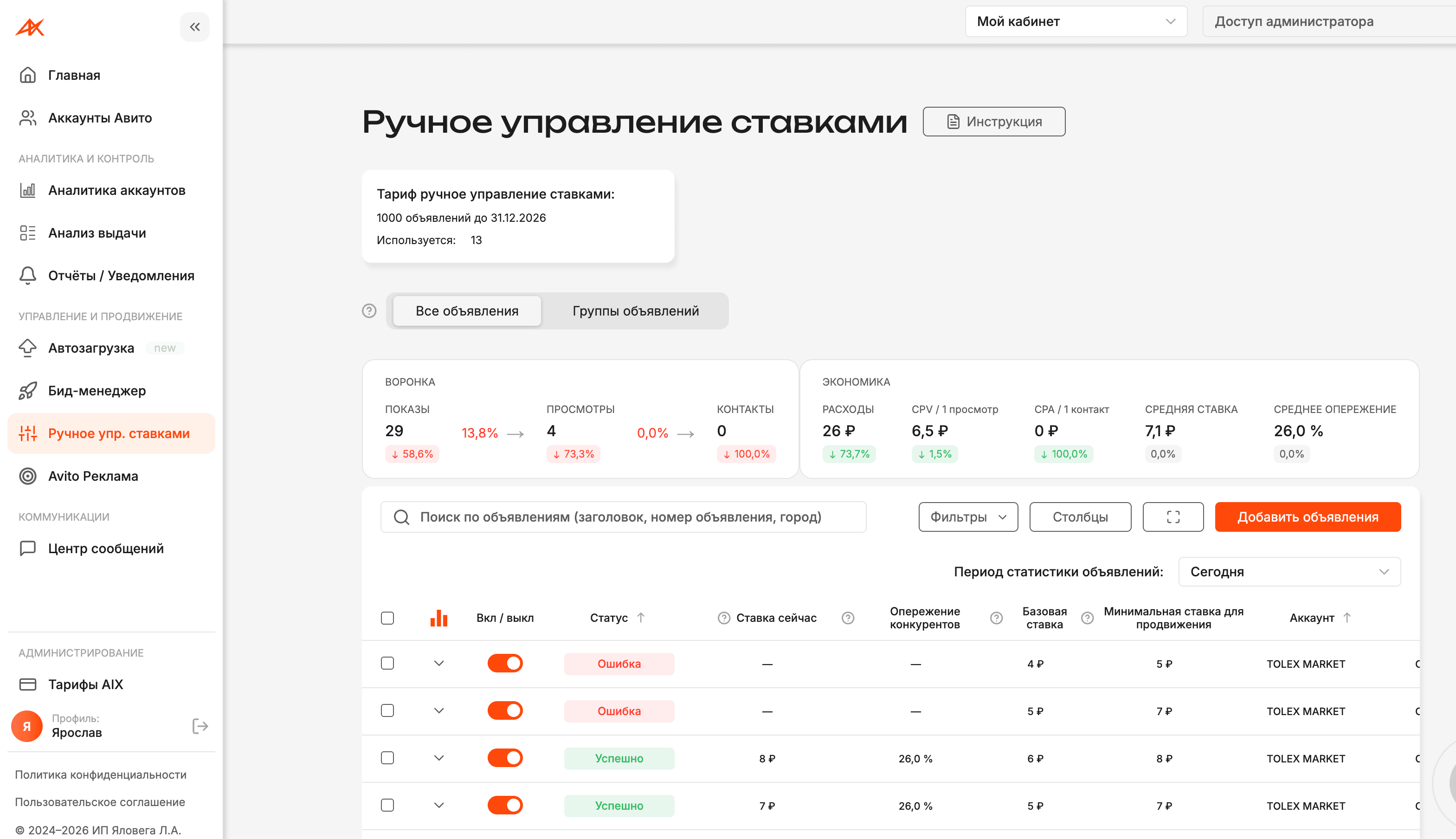The height and width of the screenshot is (839, 1456).
Task: Click help icon beside Все объявления tabs
Action: click(x=369, y=310)
